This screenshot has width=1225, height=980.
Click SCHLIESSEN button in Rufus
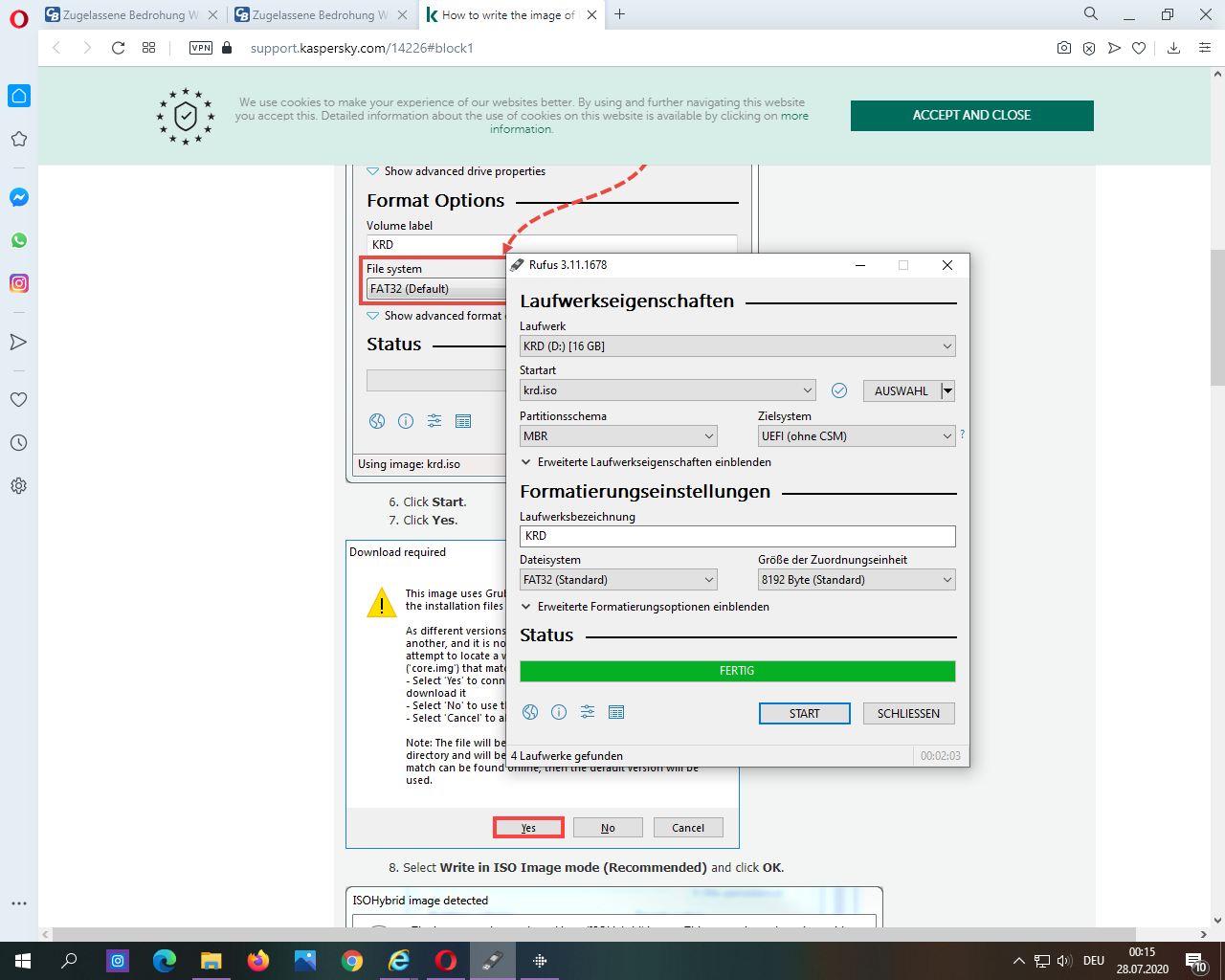(908, 714)
